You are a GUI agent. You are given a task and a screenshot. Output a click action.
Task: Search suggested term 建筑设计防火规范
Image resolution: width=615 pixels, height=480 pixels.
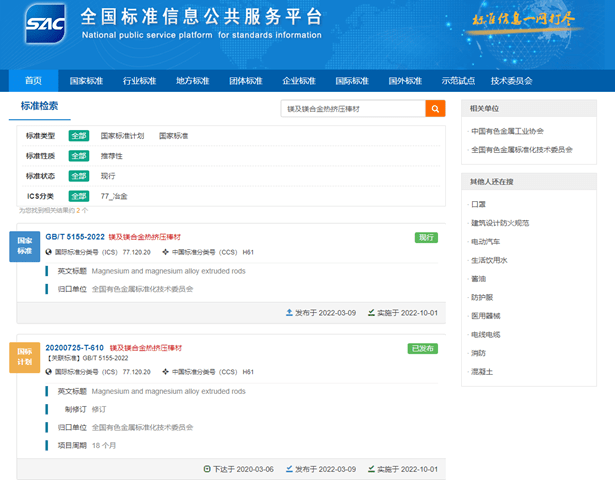(500, 223)
